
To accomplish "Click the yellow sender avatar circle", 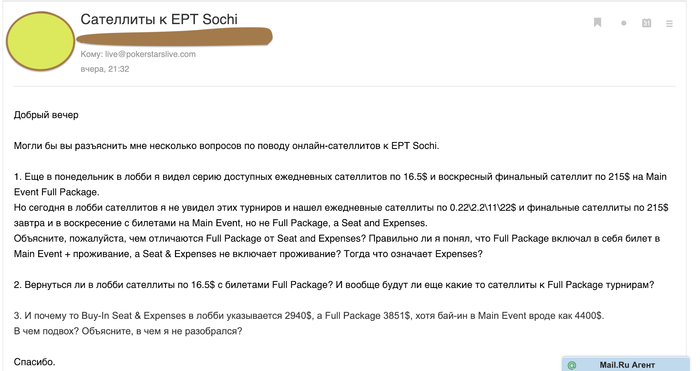I will [41, 41].
